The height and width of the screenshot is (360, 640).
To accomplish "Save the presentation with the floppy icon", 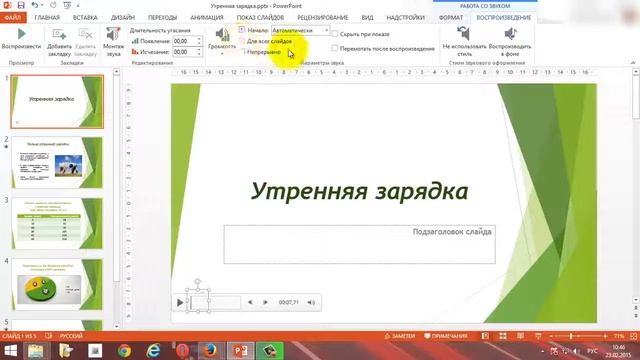I will (21, 5).
